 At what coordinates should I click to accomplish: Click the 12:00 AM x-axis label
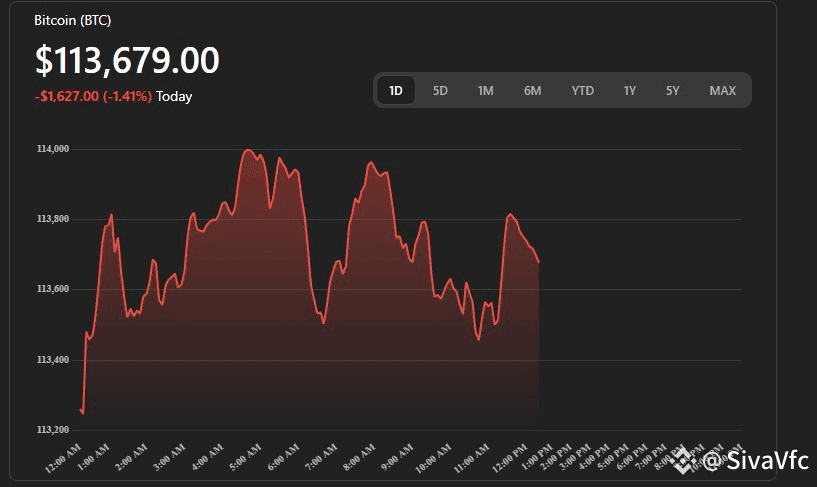[x=64, y=458]
